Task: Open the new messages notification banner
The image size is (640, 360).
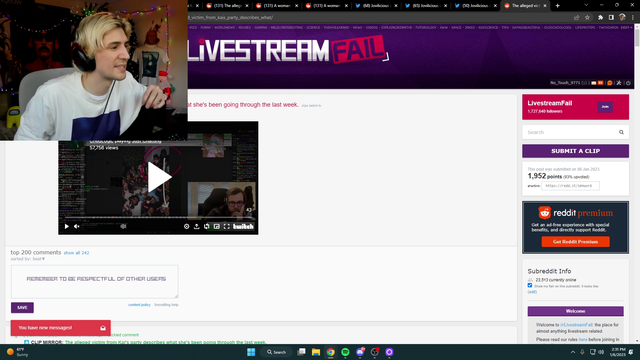Action: coord(60,328)
